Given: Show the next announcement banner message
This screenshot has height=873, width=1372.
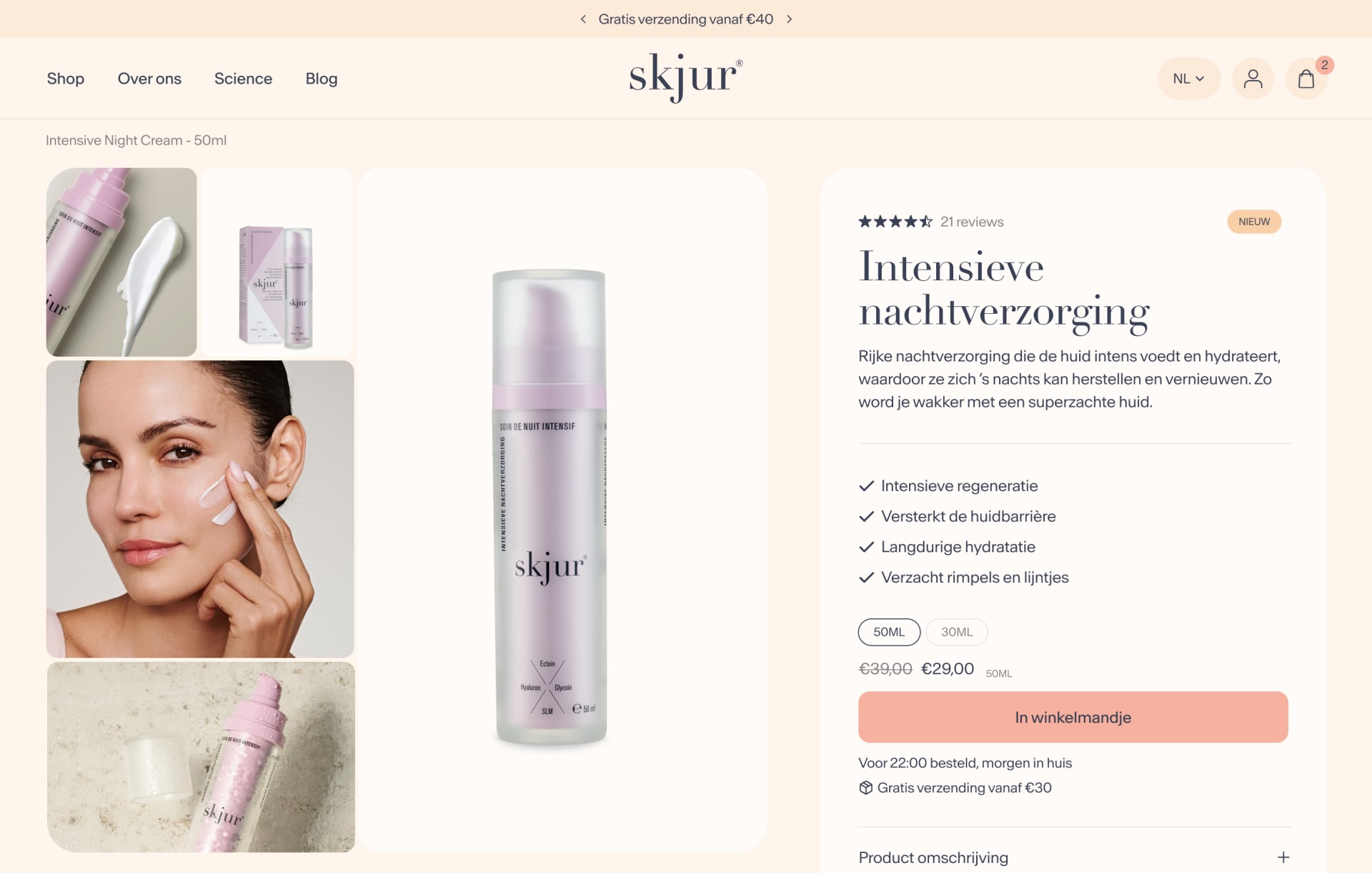Looking at the screenshot, I should (790, 19).
